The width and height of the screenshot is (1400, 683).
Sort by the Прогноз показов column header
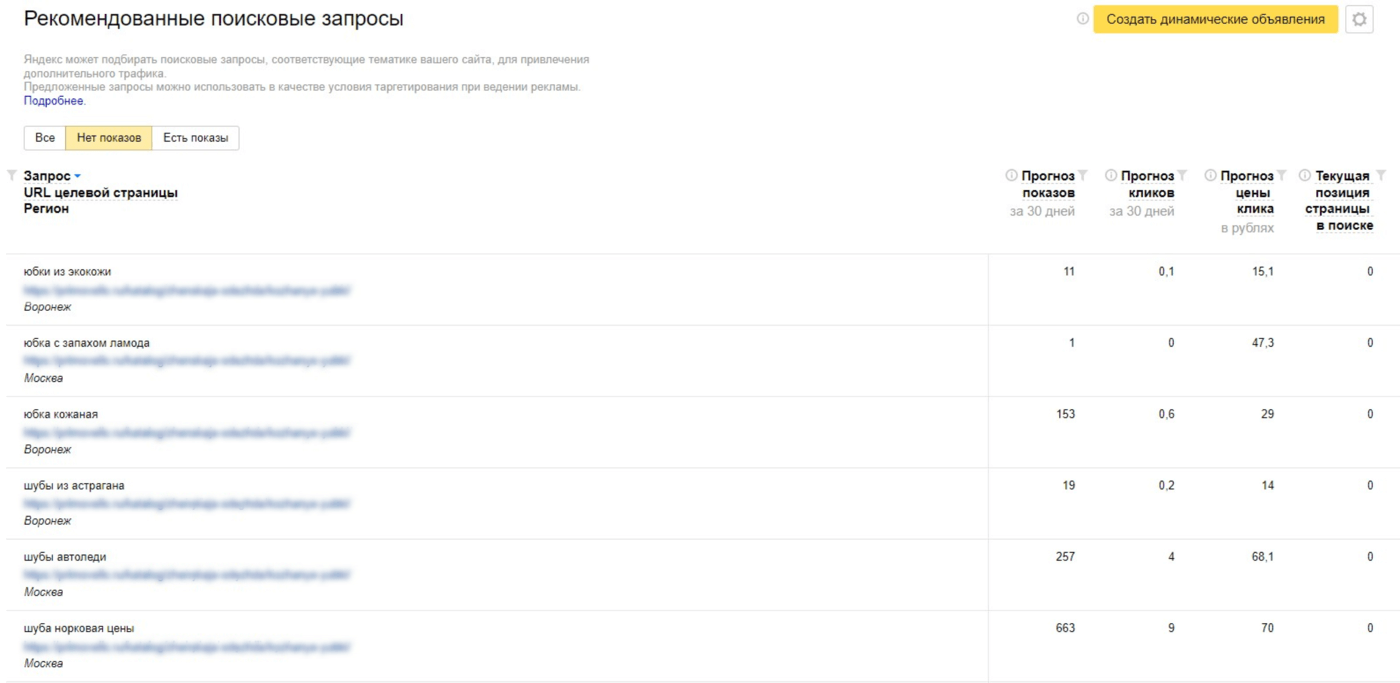[1048, 184]
